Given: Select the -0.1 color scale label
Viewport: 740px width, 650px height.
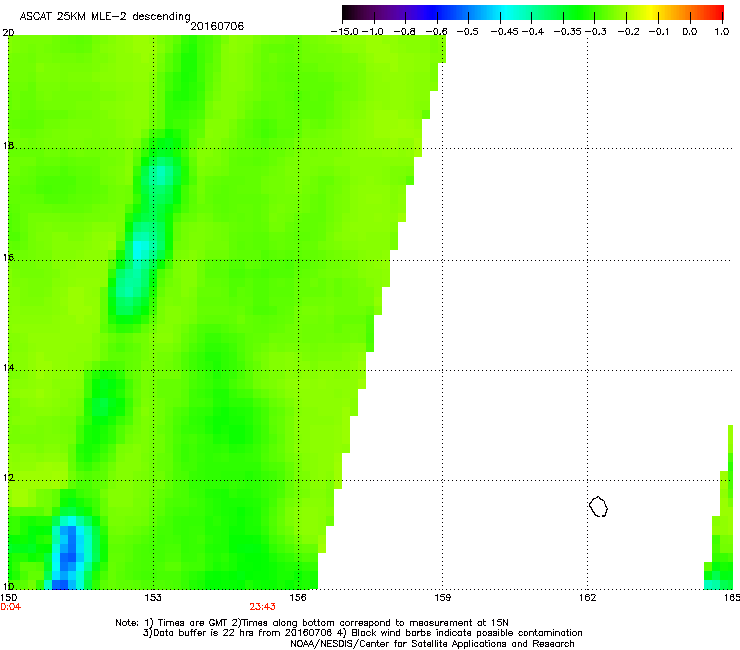Looking at the screenshot, I should tap(659, 32).
